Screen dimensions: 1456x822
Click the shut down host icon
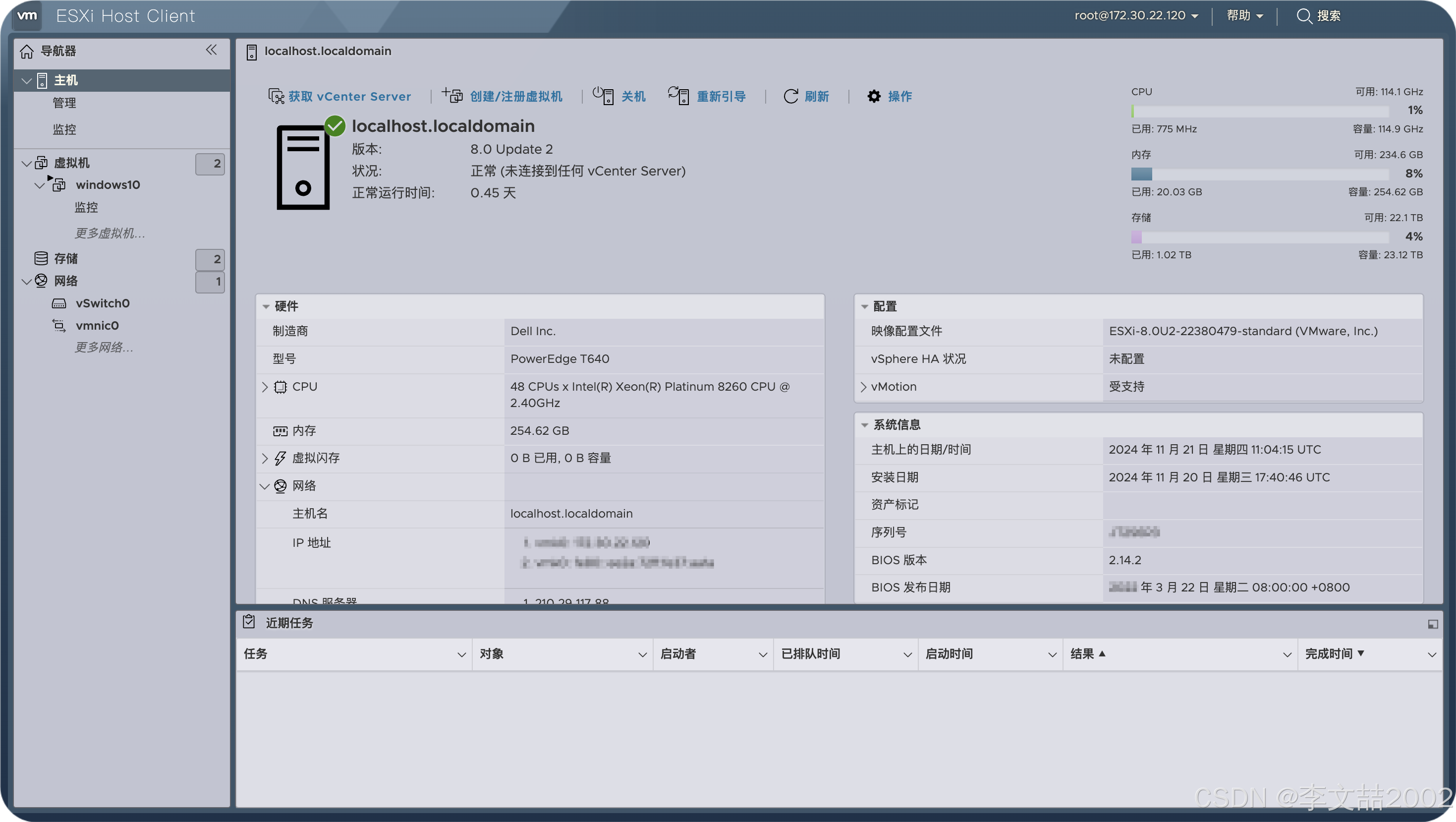pyautogui.click(x=603, y=96)
